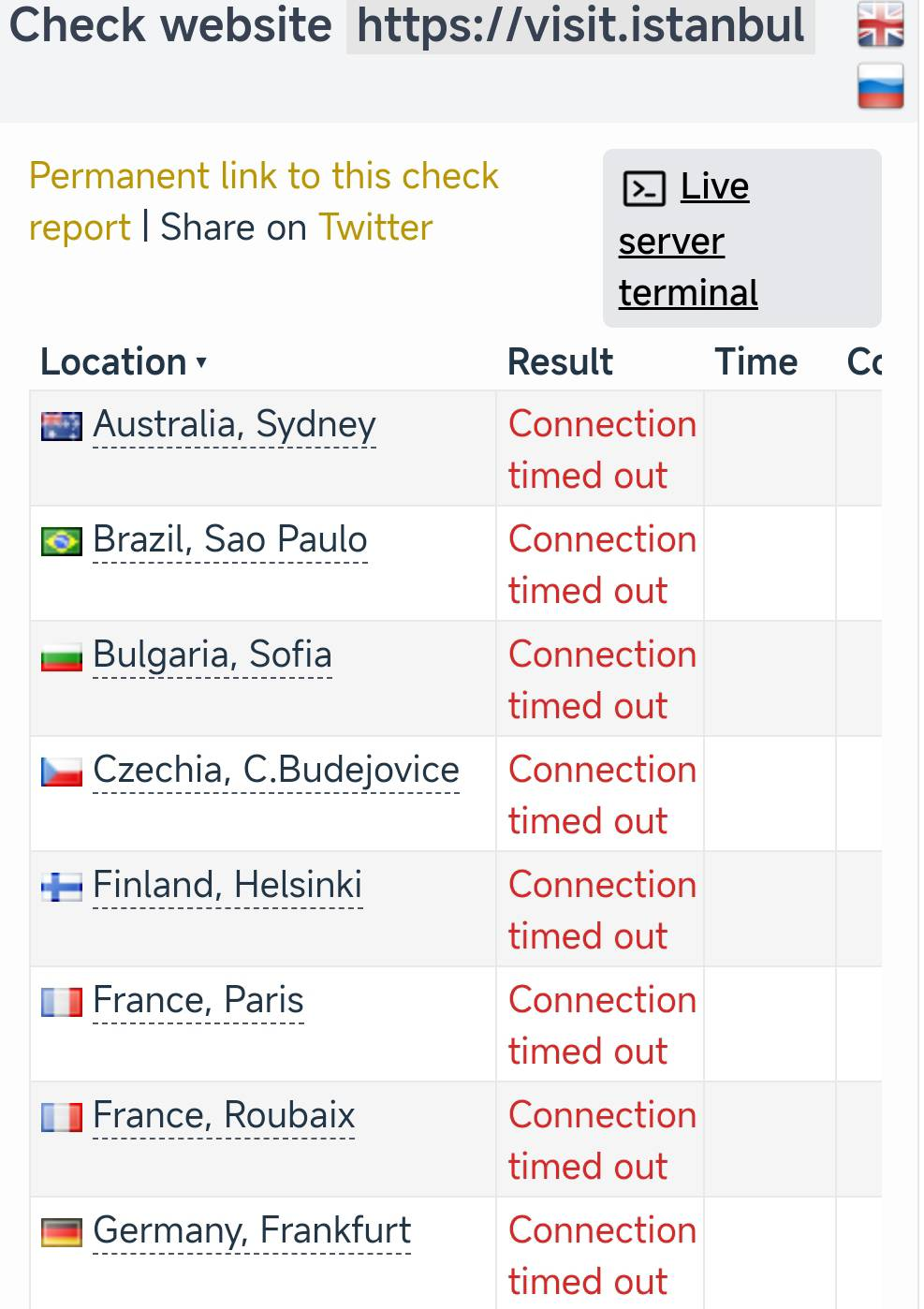Click the Australia flag icon

click(x=62, y=426)
